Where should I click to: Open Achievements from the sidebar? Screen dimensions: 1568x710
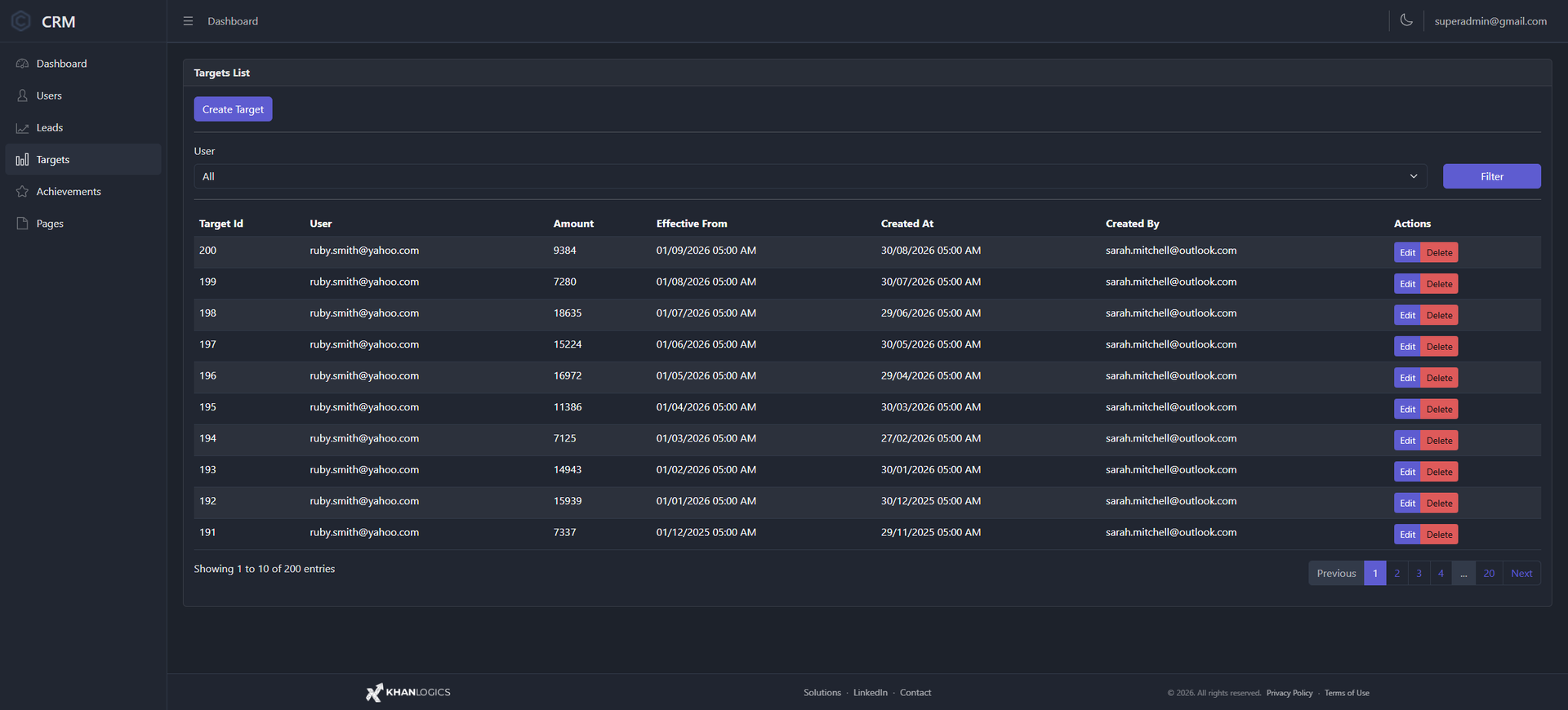pyautogui.click(x=83, y=191)
